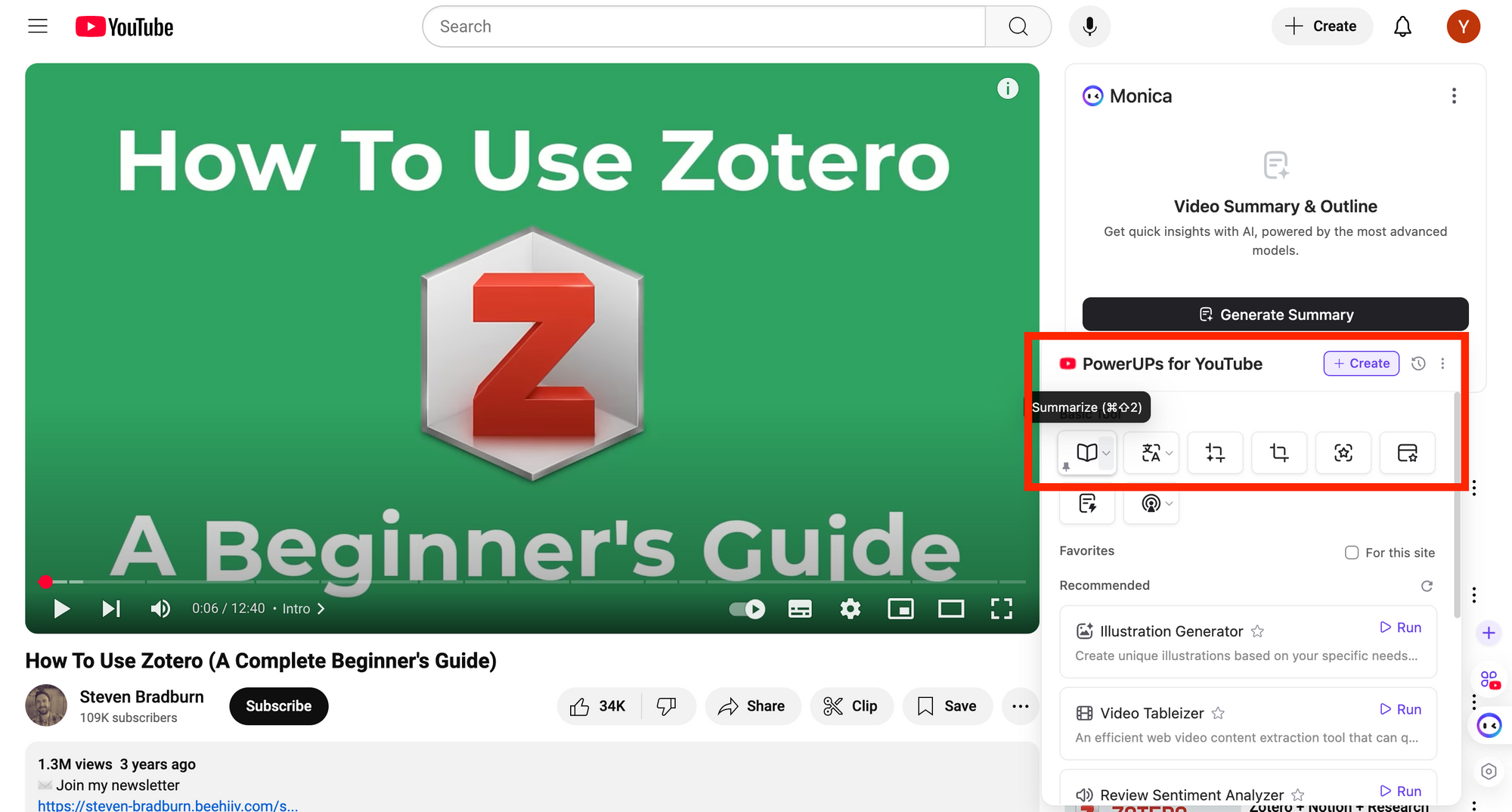Open the hexagon settings sidebar icon

[x=1489, y=771]
